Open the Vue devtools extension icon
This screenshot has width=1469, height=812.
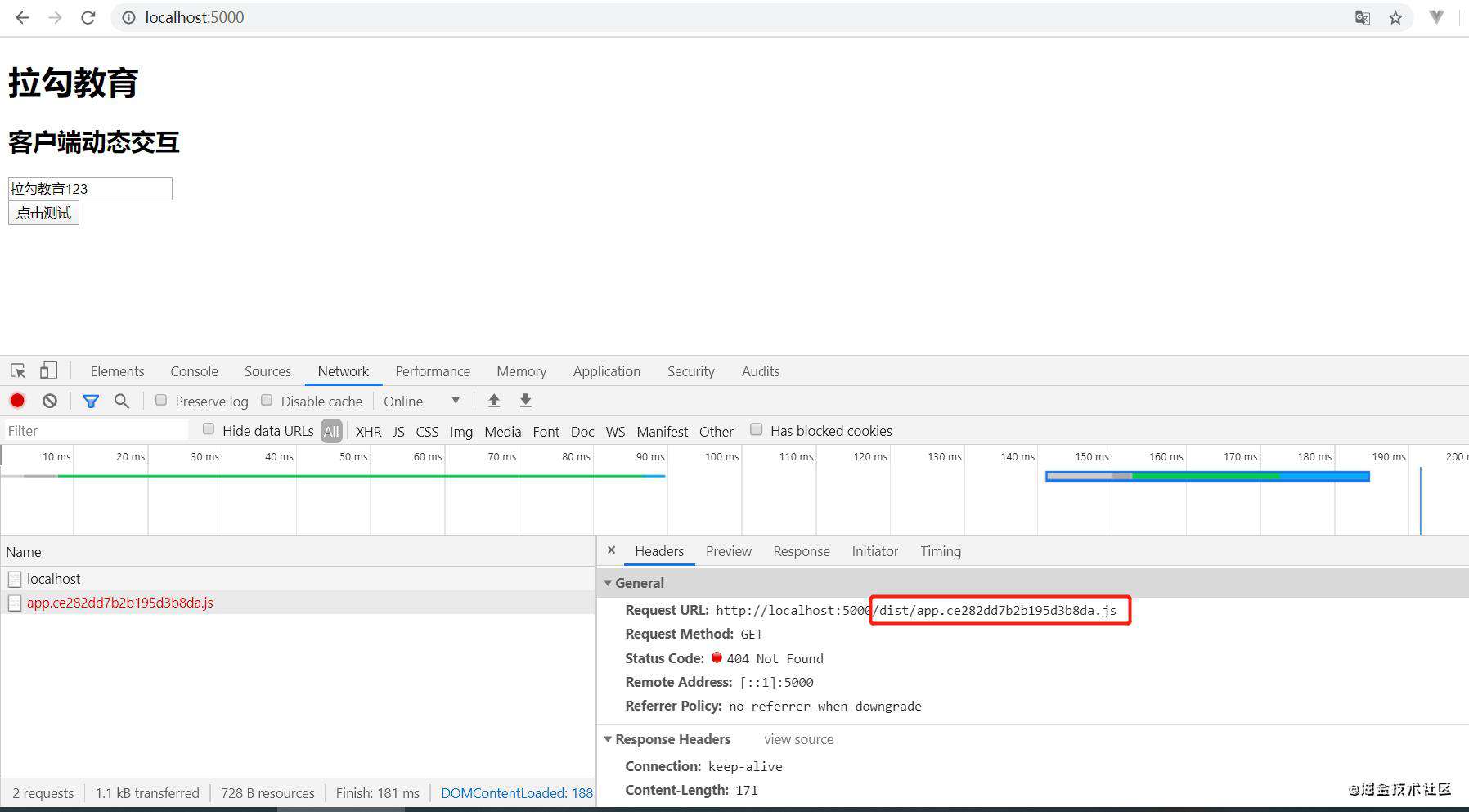point(1436,17)
